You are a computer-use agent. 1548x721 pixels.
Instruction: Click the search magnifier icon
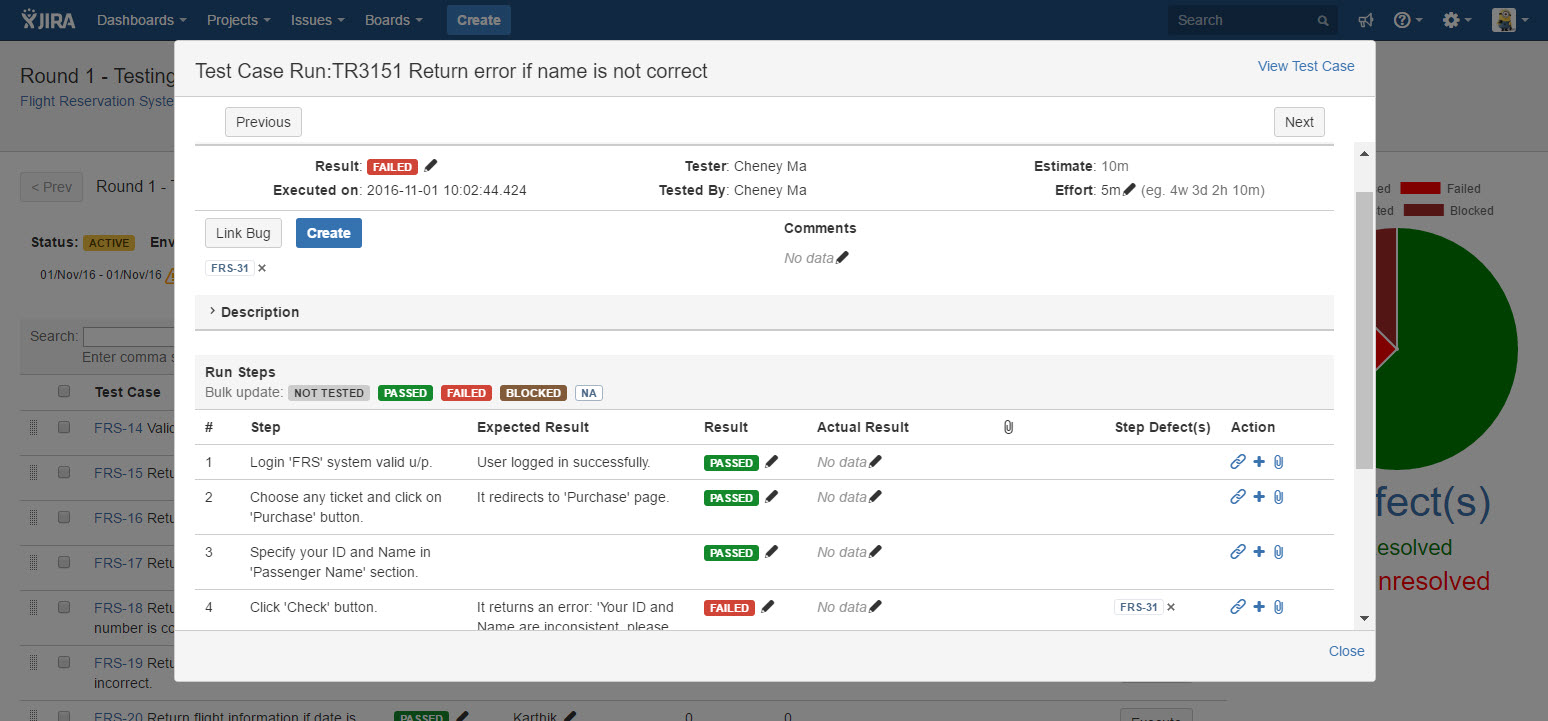[x=1323, y=20]
